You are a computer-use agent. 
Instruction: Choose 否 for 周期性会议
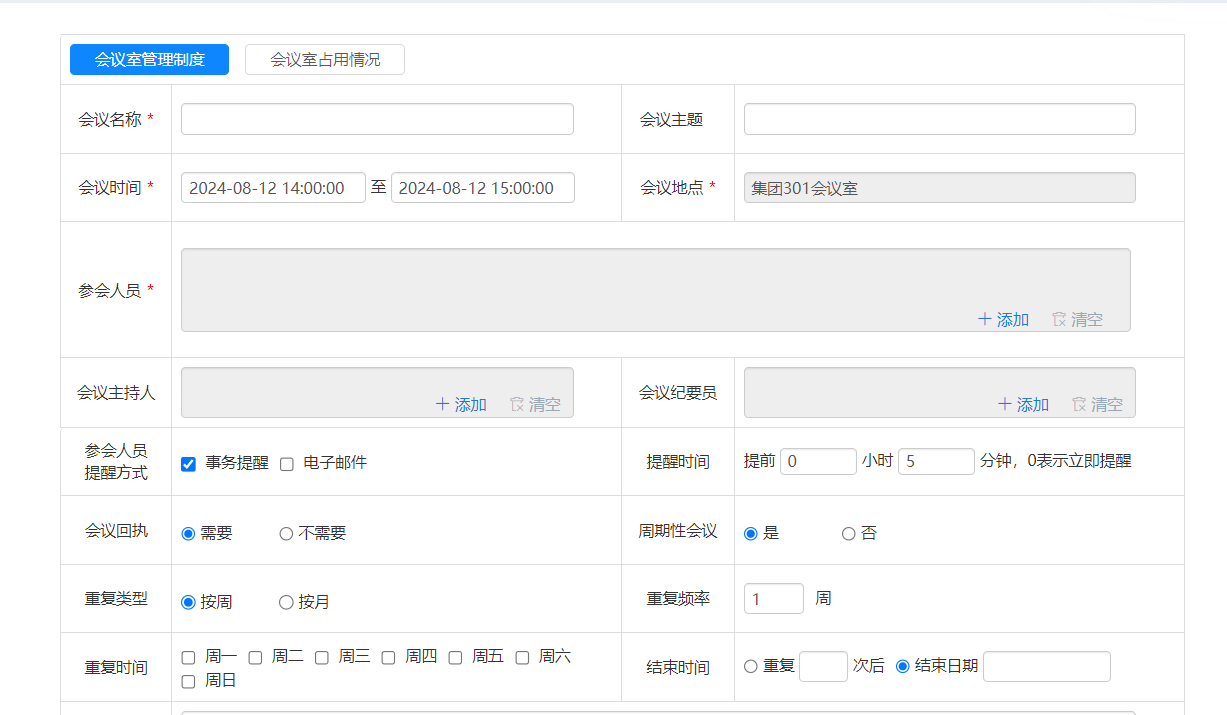coord(848,534)
